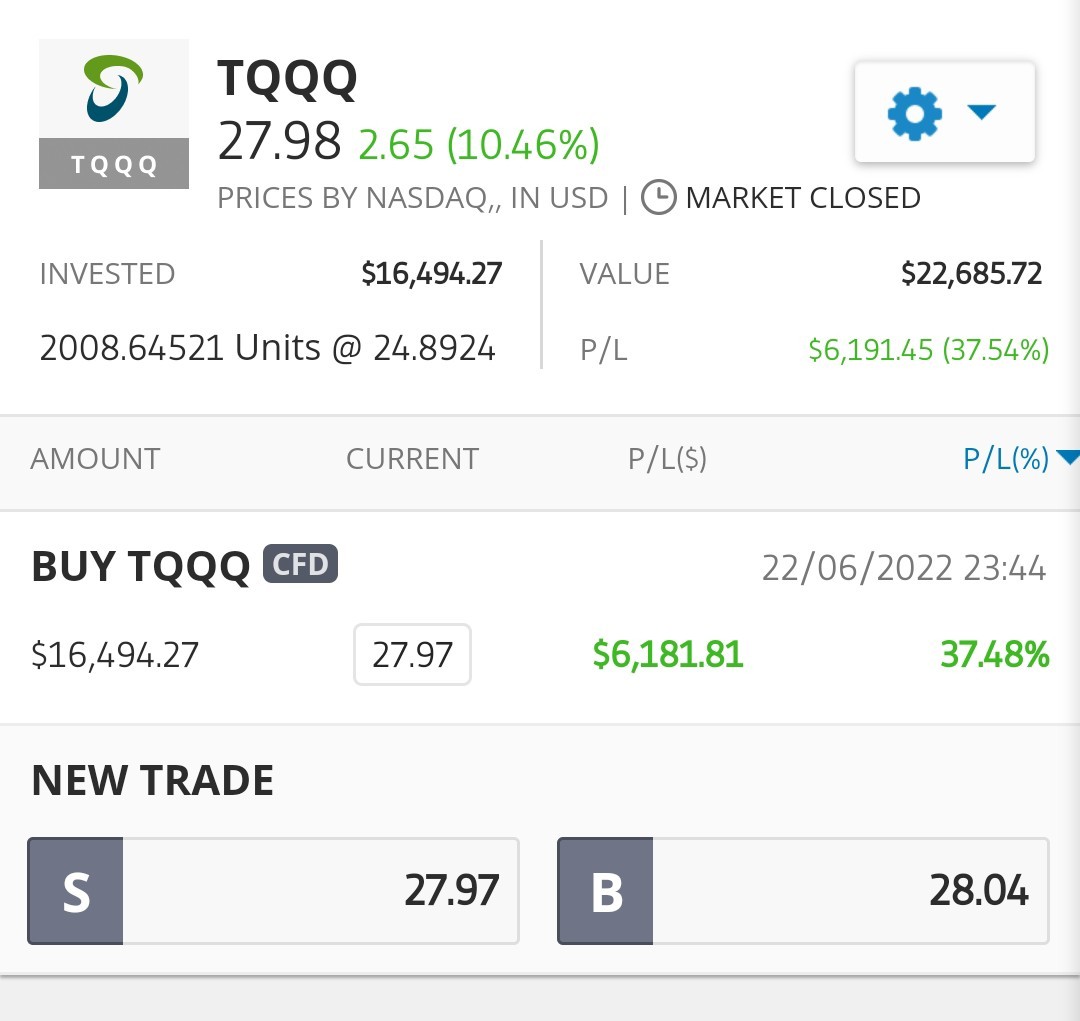Click the current price box 27.97

pyautogui.click(x=412, y=654)
